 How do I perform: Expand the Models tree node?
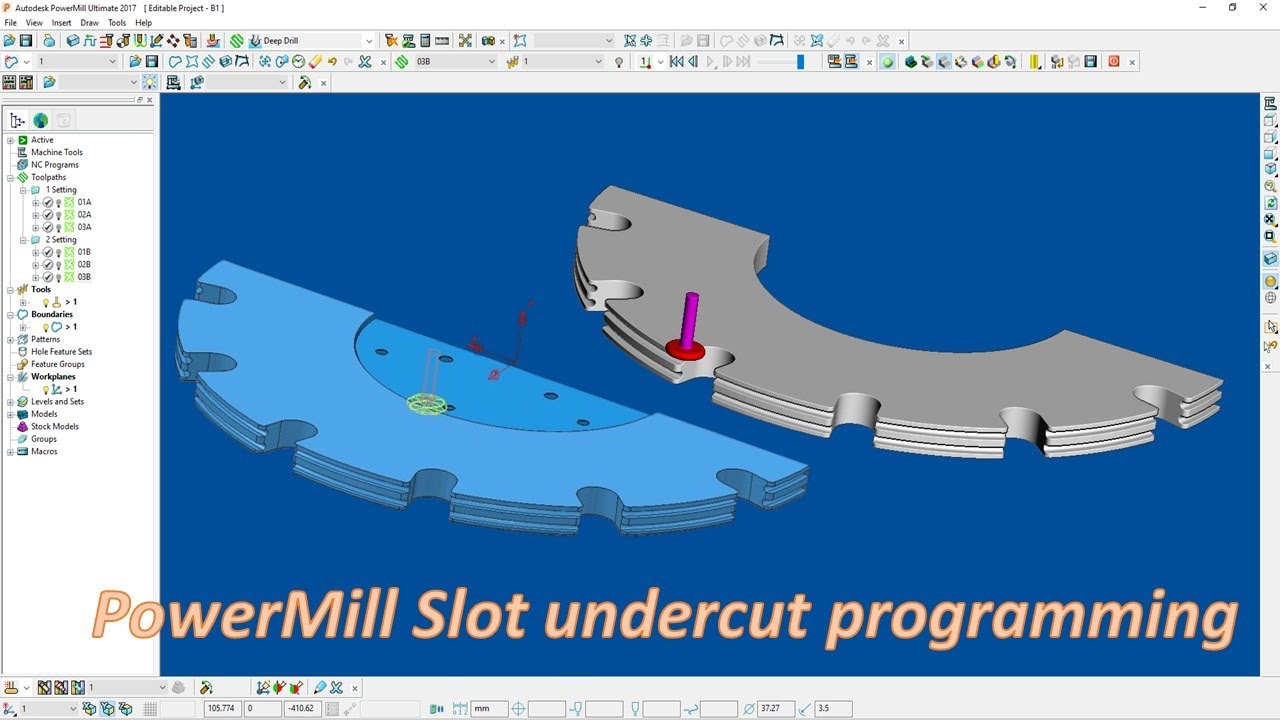point(10,414)
